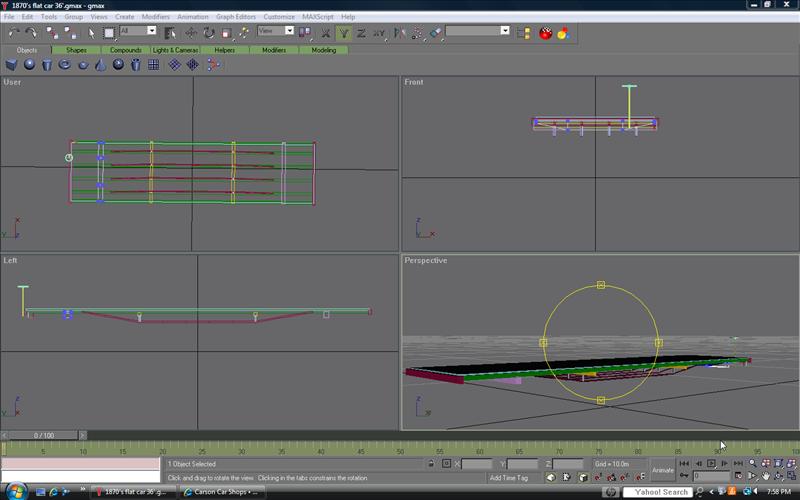The height and width of the screenshot is (500, 800).
Task: Toggle the 3D Snap magnet icon
Action: coord(598,477)
